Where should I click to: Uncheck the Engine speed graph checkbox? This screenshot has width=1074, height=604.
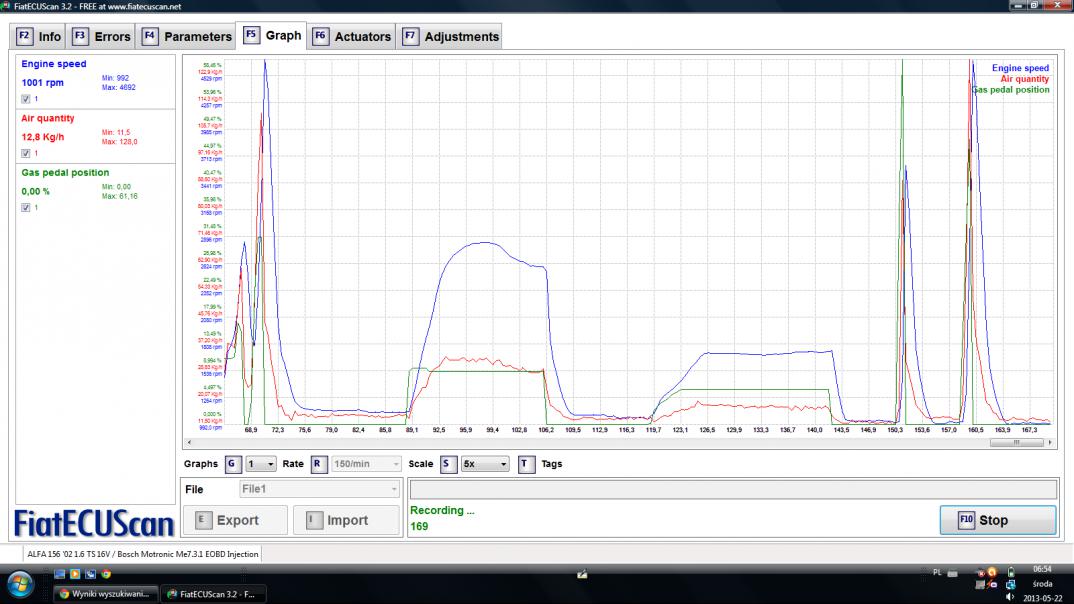(x=26, y=99)
